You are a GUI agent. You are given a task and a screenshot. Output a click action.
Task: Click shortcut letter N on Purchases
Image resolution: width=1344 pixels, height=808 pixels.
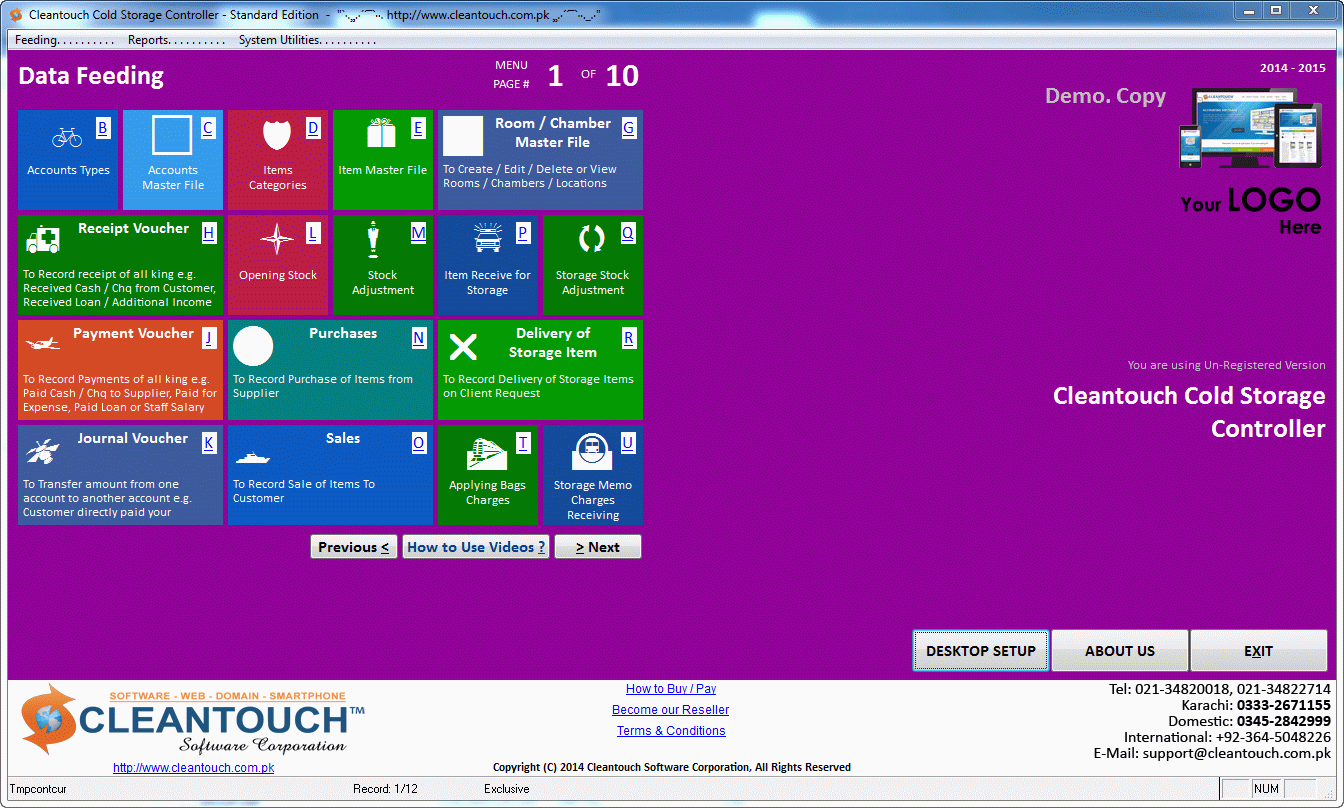point(419,338)
